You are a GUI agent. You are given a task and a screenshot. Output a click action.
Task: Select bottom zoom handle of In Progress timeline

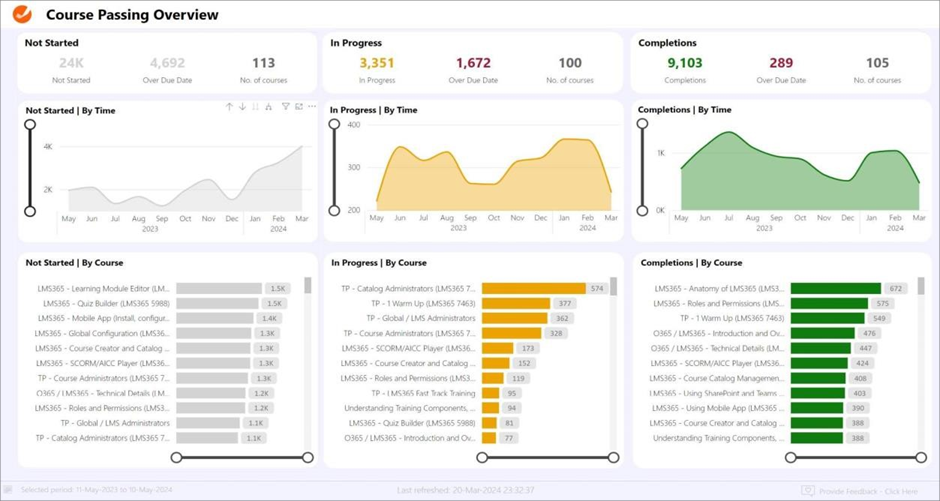[336, 211]
